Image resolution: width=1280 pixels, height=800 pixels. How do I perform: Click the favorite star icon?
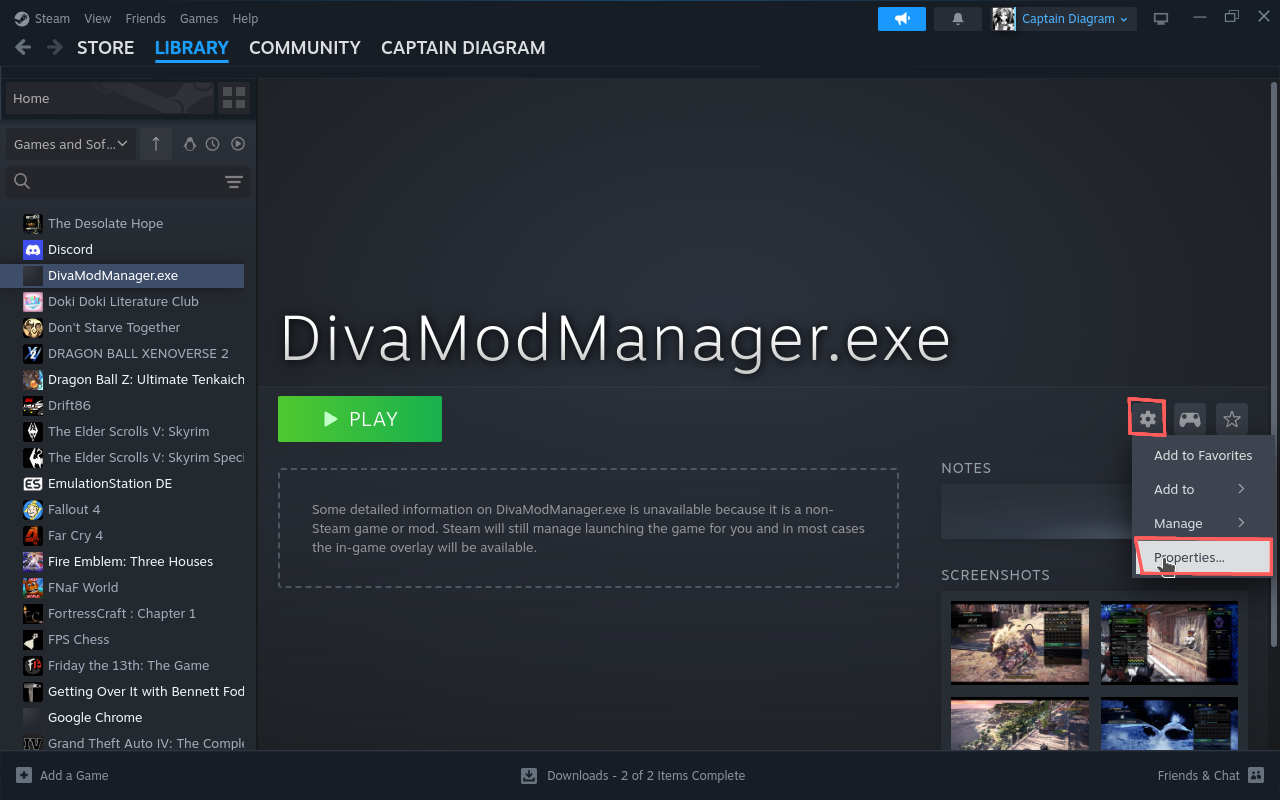[x=1232, y=419]
